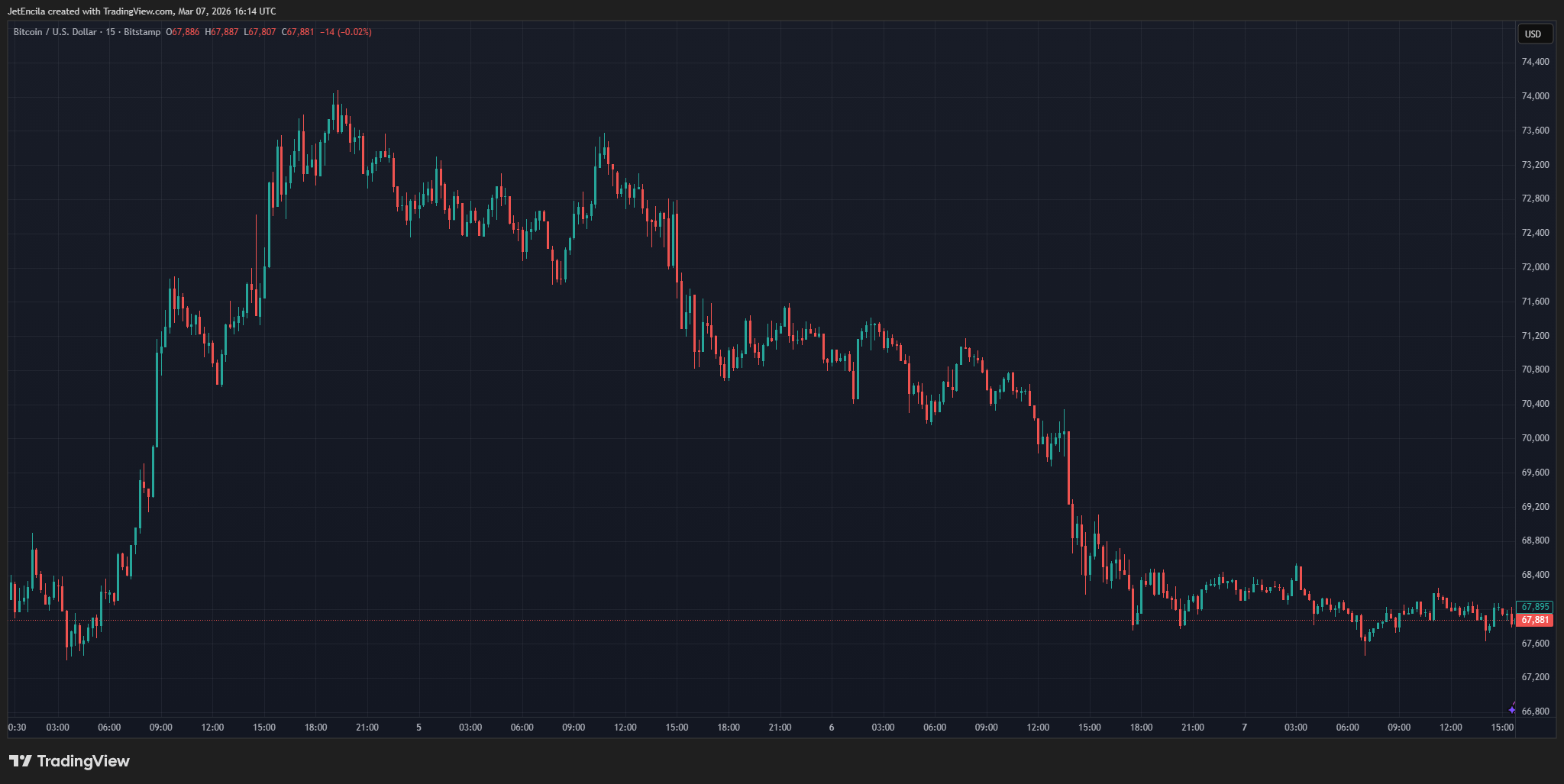Viewport: 1564px width, 784px height.
Task: Click the 73,600 price axis label
Action: point(1535,131)
